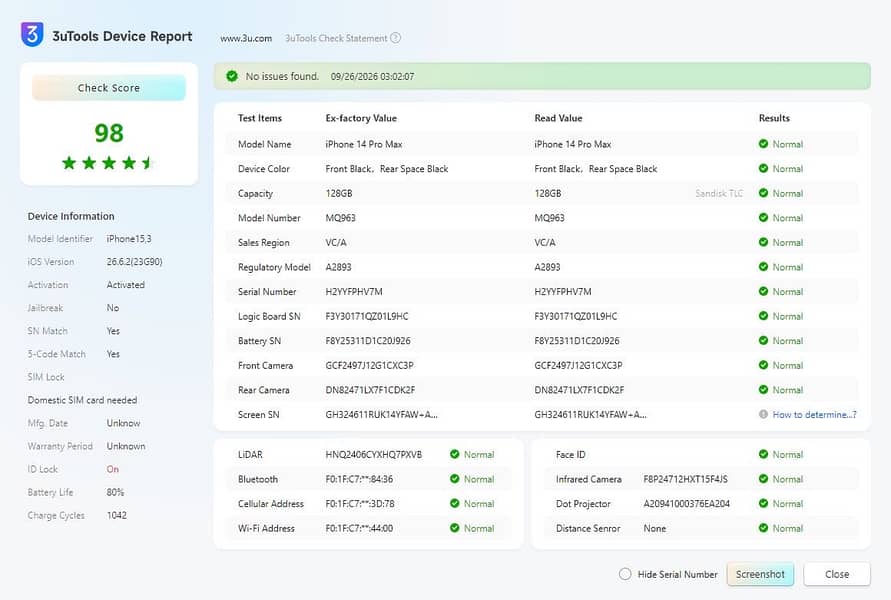Click the Read Value of Logic Board SN
This screenshot has width=891, height=600.
pos(576,316)
